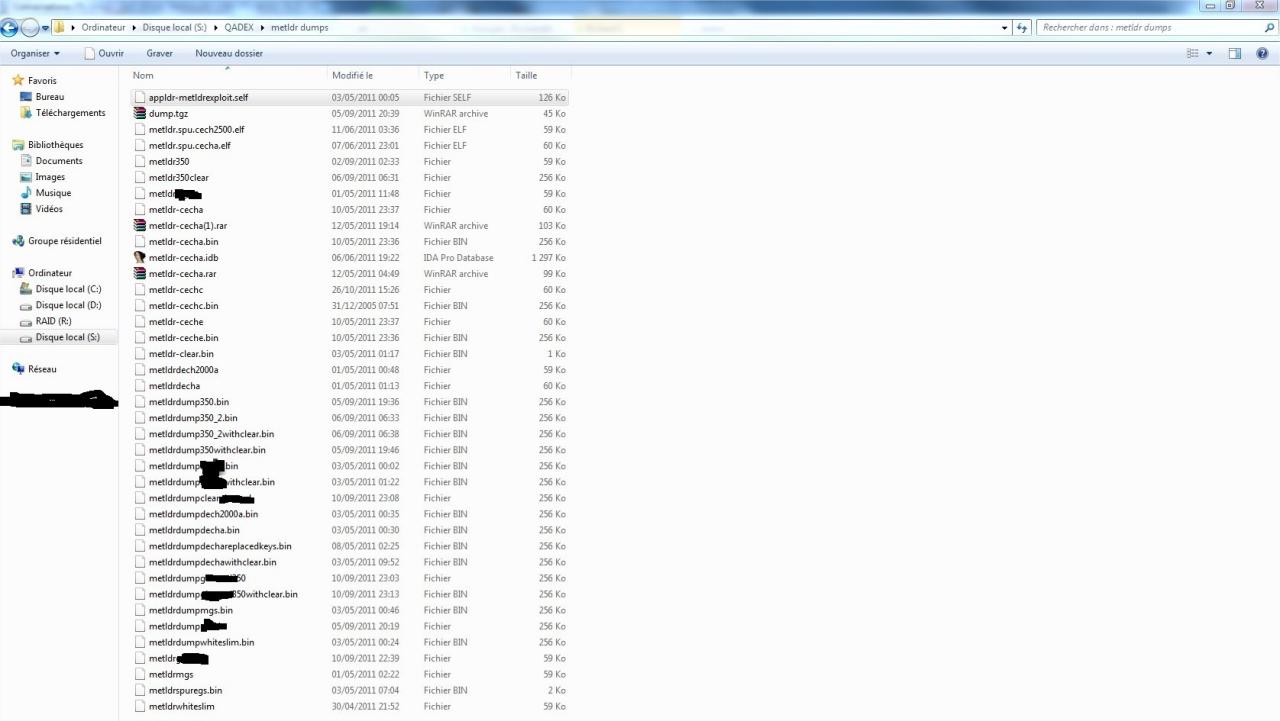Click the Help question mark icon
Screen dimensions: 1280x721
coord(1262,54)
